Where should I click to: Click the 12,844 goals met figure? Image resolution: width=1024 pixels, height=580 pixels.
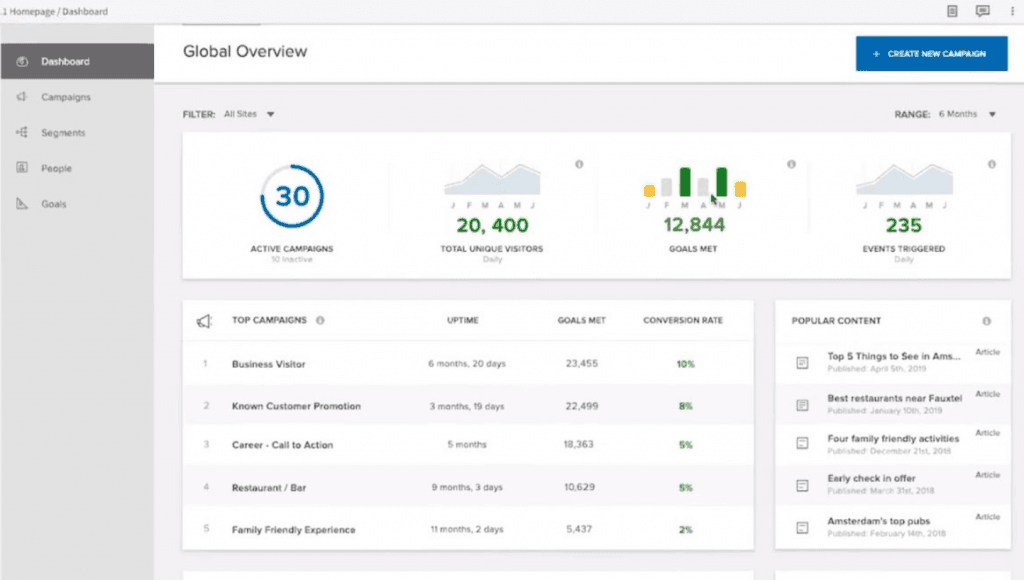[x=694, y=225]
